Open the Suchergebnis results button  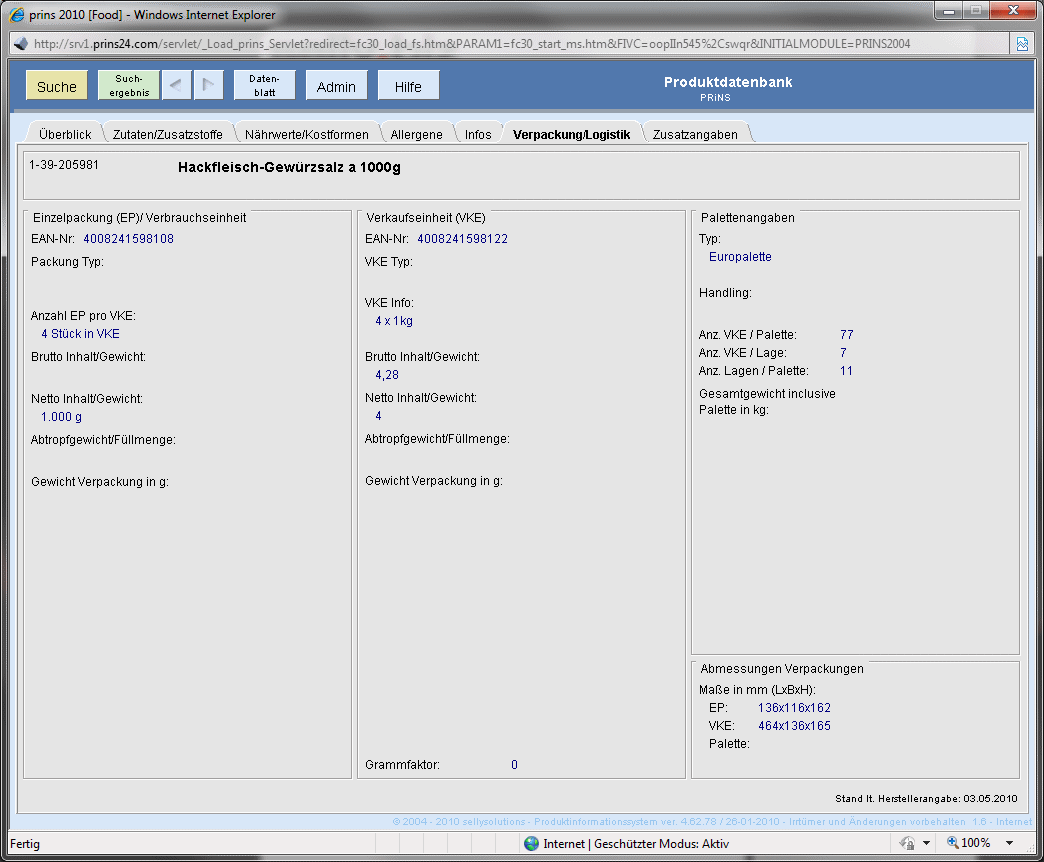click(x=129, y=86)
